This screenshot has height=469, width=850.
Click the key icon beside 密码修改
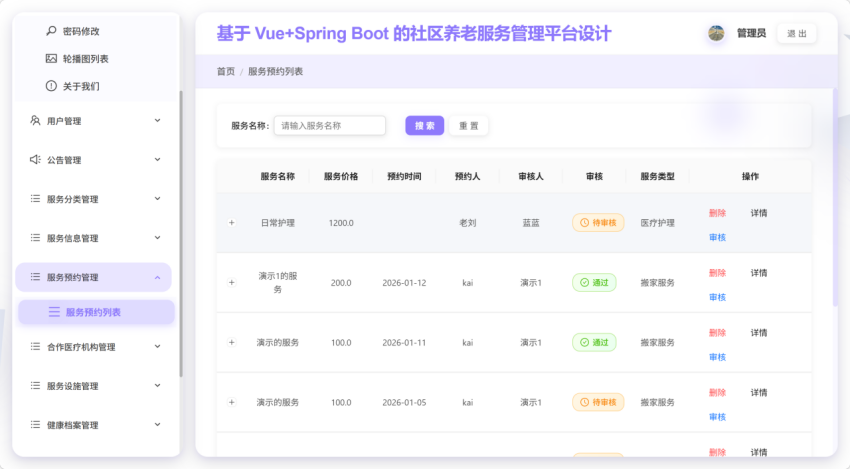[x=51, y=31]
